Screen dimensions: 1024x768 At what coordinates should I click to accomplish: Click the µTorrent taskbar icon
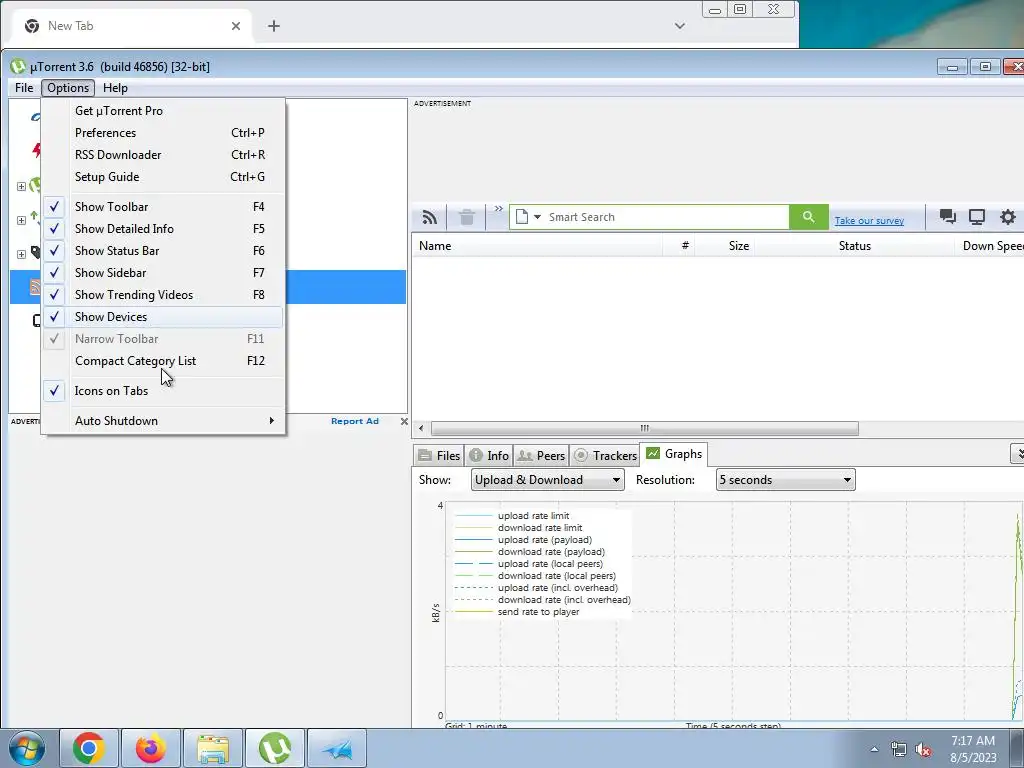coord(275,748)
